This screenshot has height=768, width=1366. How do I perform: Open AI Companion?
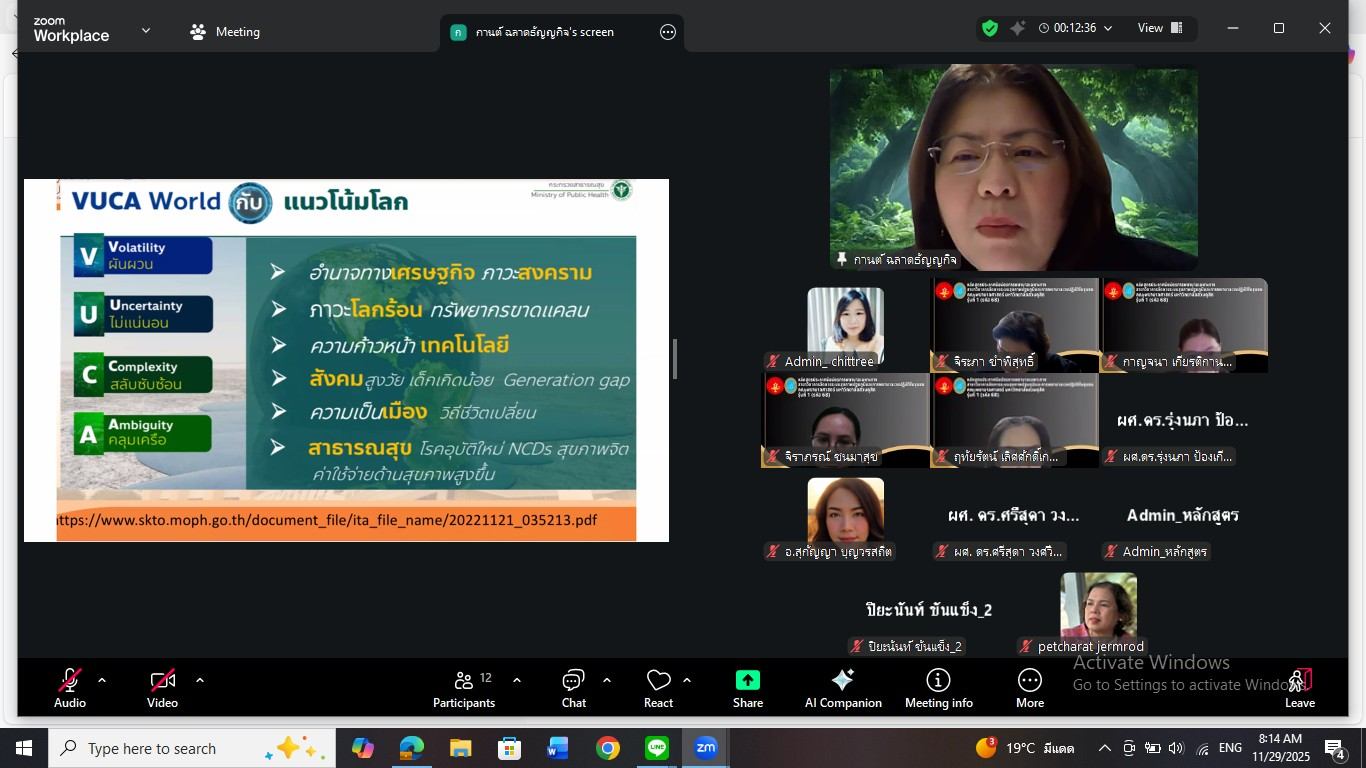point(843,688)
